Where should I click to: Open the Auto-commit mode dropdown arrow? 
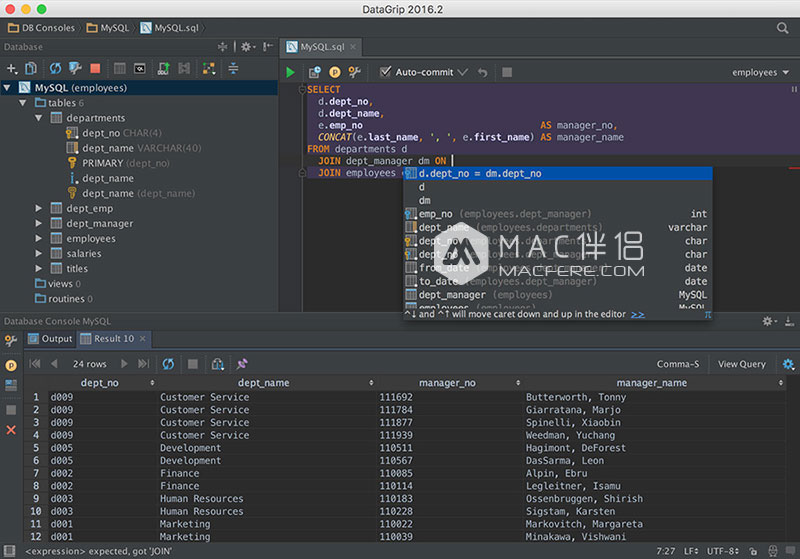click(463, 72)
